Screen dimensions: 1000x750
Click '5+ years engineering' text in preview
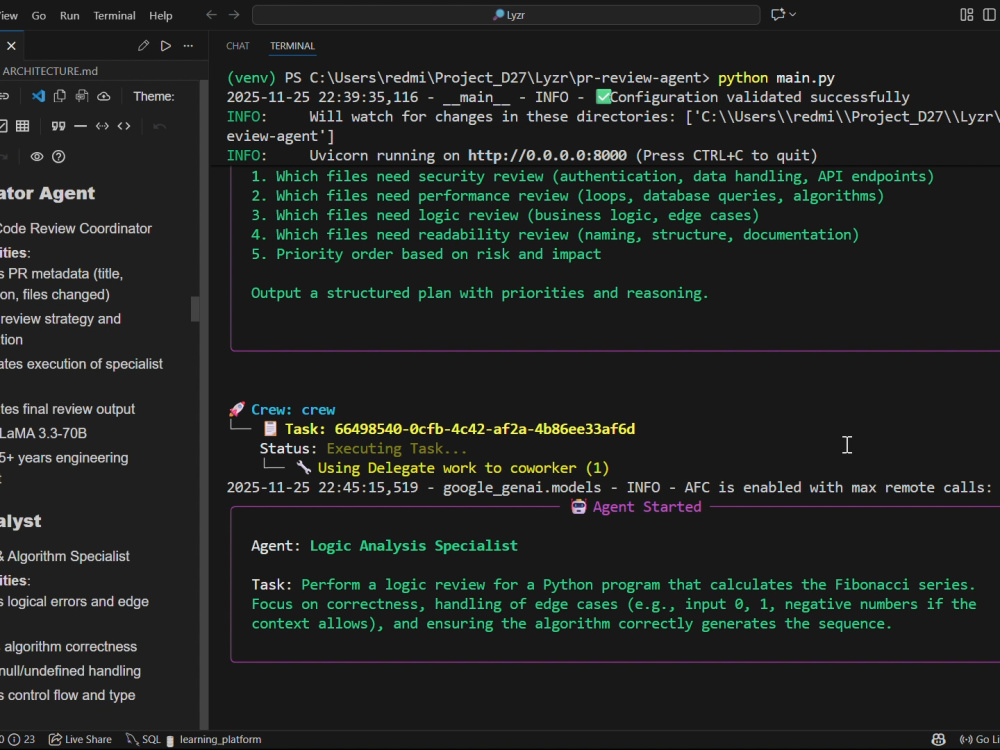[64, 458]
